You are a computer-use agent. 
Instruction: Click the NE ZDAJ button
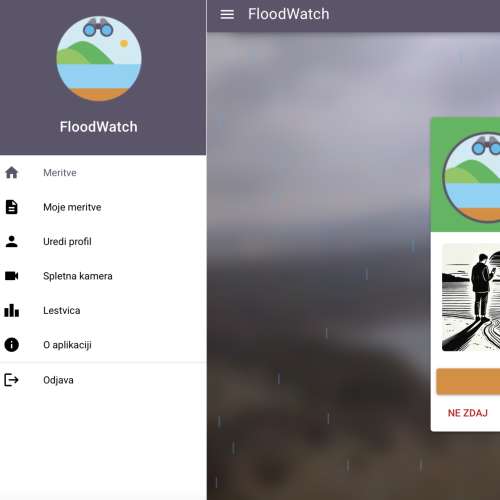[468, 413]
